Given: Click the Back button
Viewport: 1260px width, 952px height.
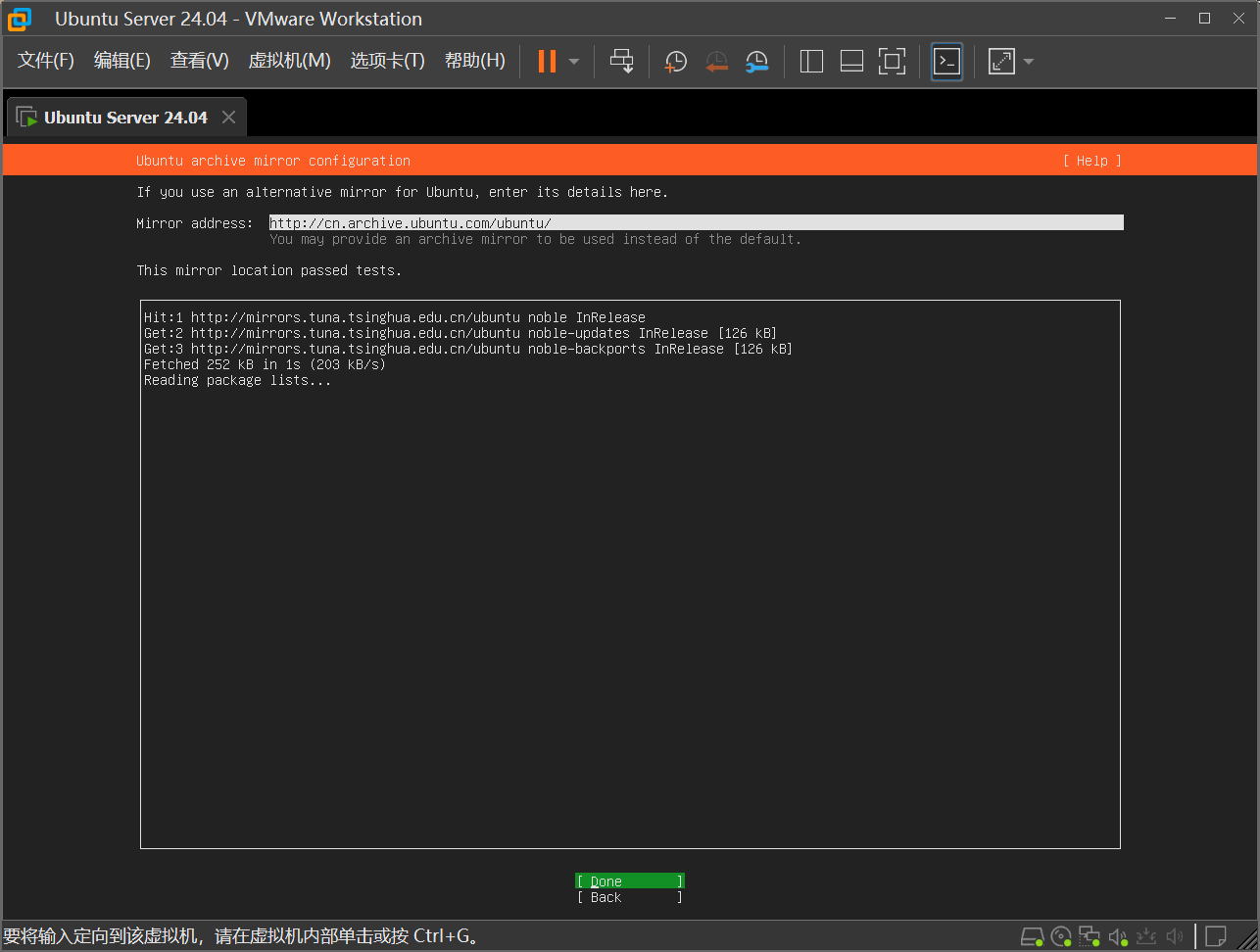Looking at the screenshot, I should (x=629, y=897).
